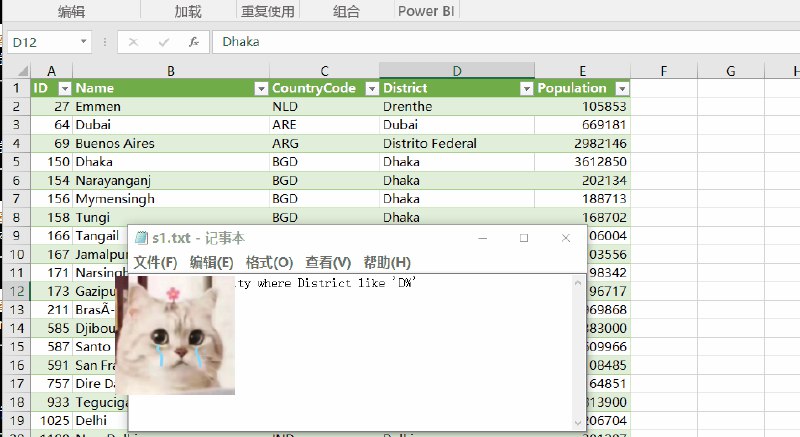
Task: Select row 2 header
Action: pyautogui.click(x=16, y=107)
